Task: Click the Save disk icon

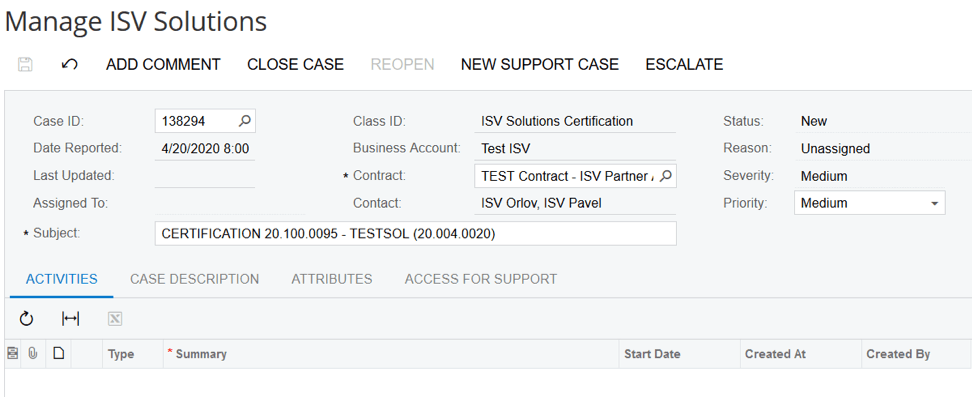Action: click(x=25, y=64)
